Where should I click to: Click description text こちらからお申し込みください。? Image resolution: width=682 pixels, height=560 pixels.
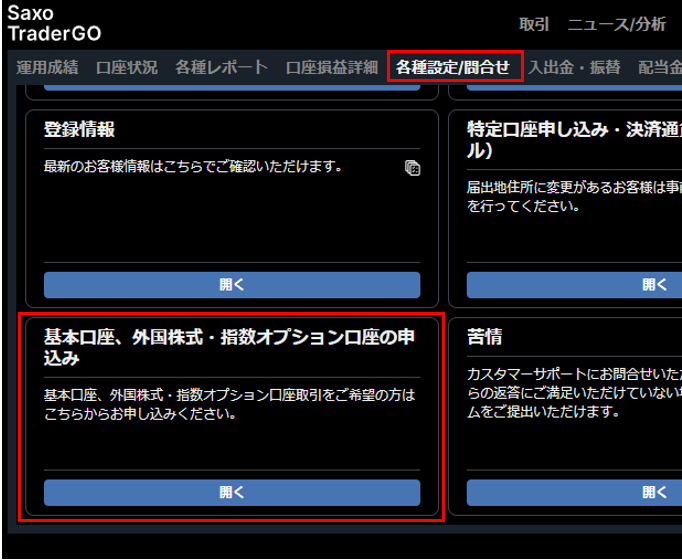140,414
